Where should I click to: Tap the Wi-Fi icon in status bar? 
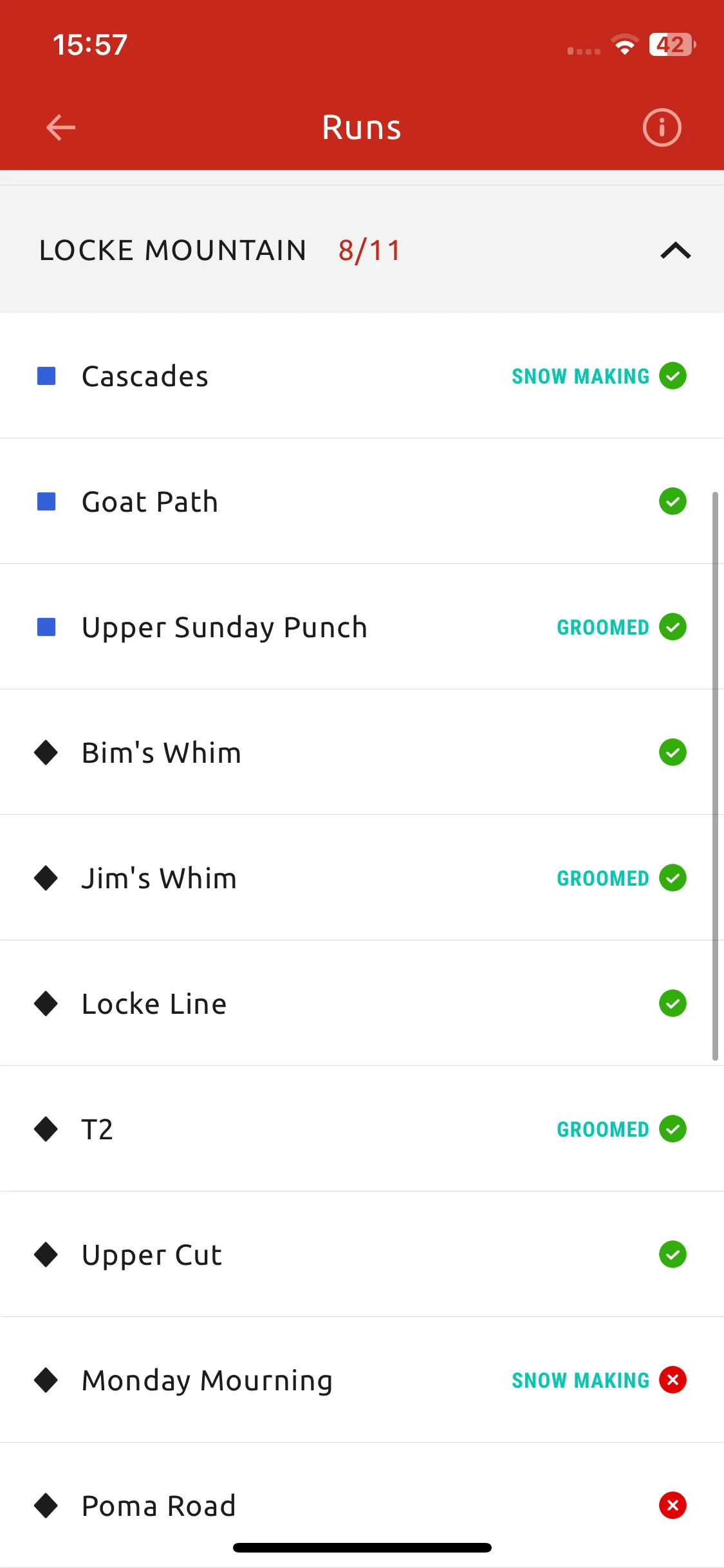pos(624,44)
